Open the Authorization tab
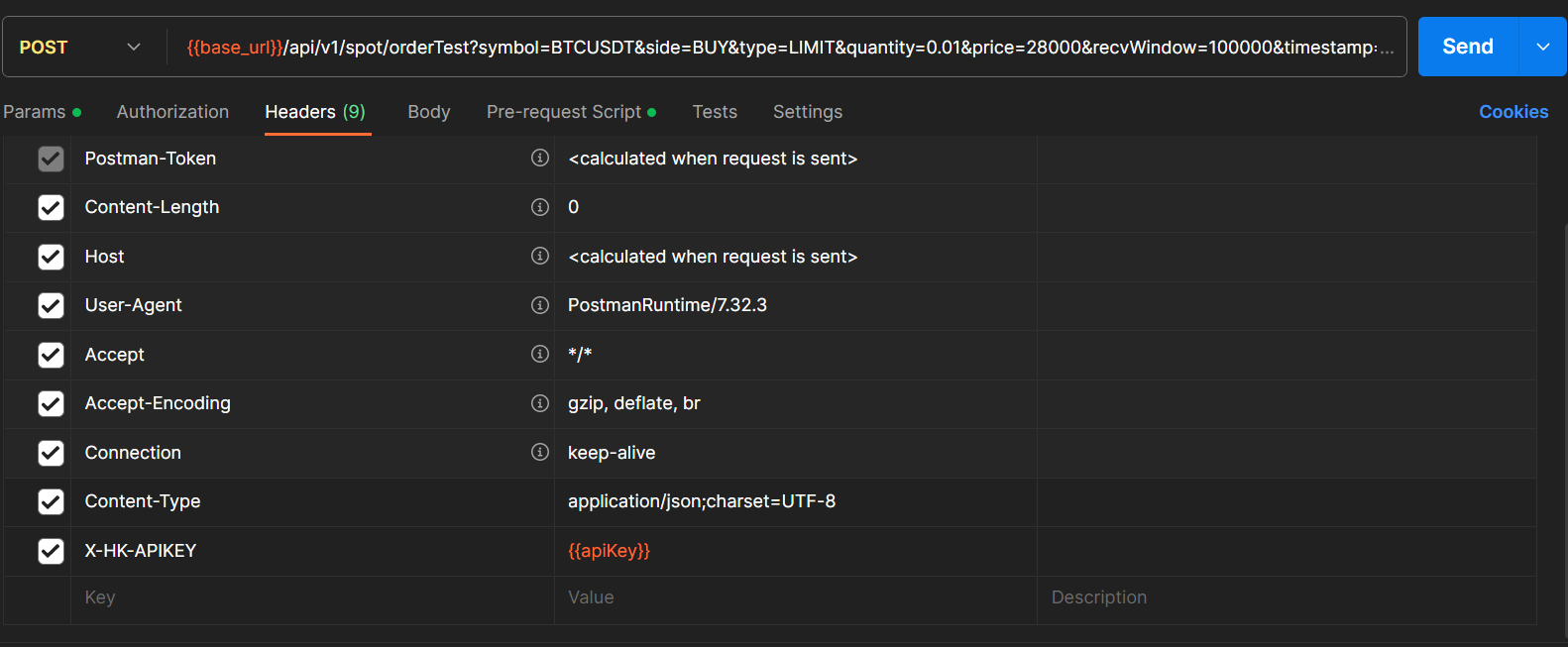 pos(172,112)
